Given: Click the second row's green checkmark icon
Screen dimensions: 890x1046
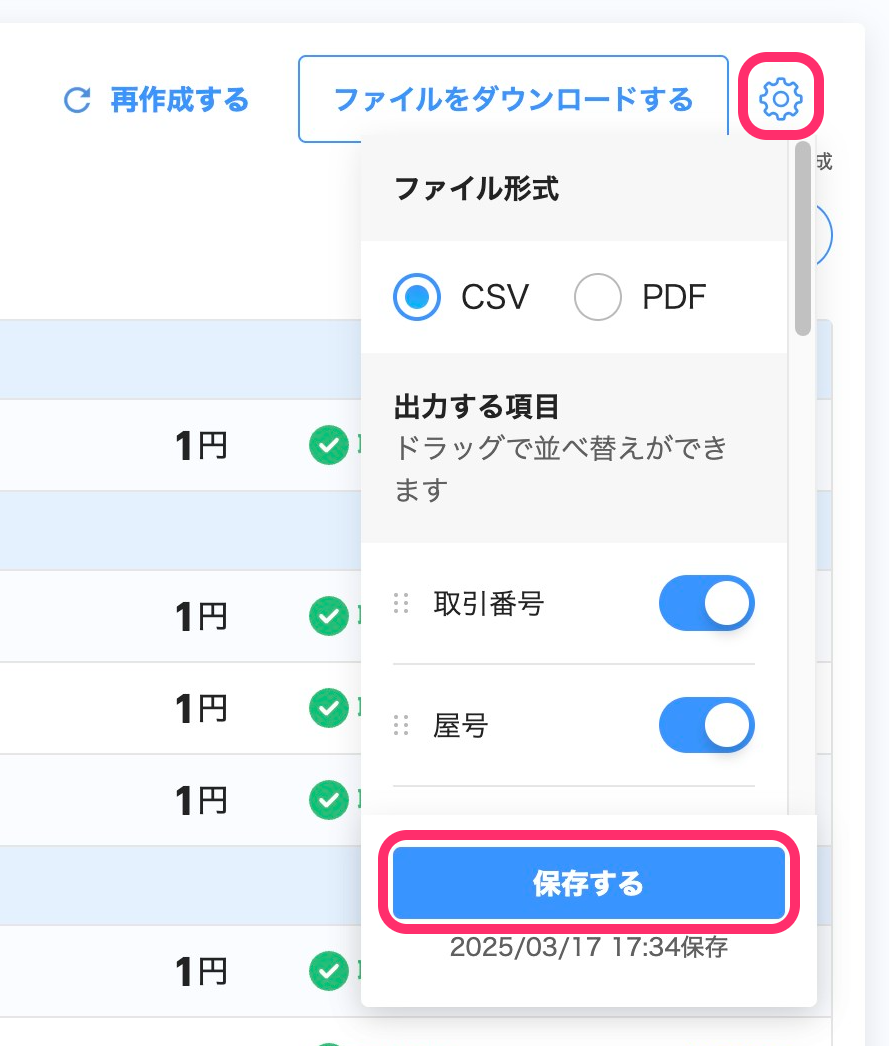Looking at the screenshot, I should 329,616.
